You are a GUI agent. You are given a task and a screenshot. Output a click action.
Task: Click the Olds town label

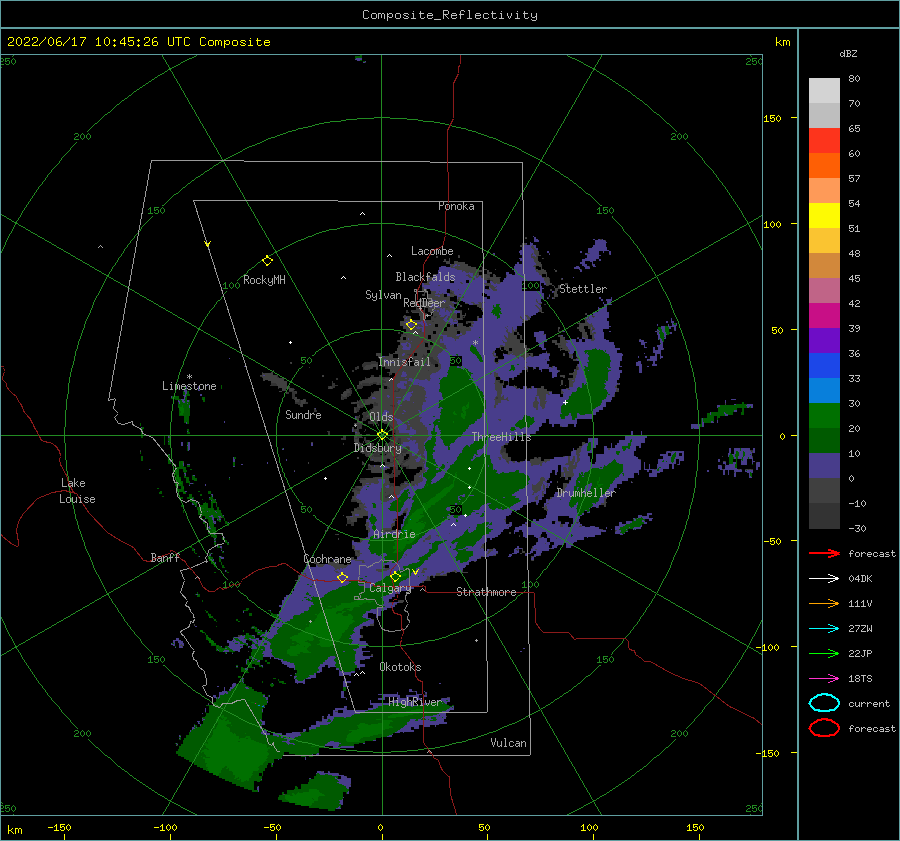(381, 417)
